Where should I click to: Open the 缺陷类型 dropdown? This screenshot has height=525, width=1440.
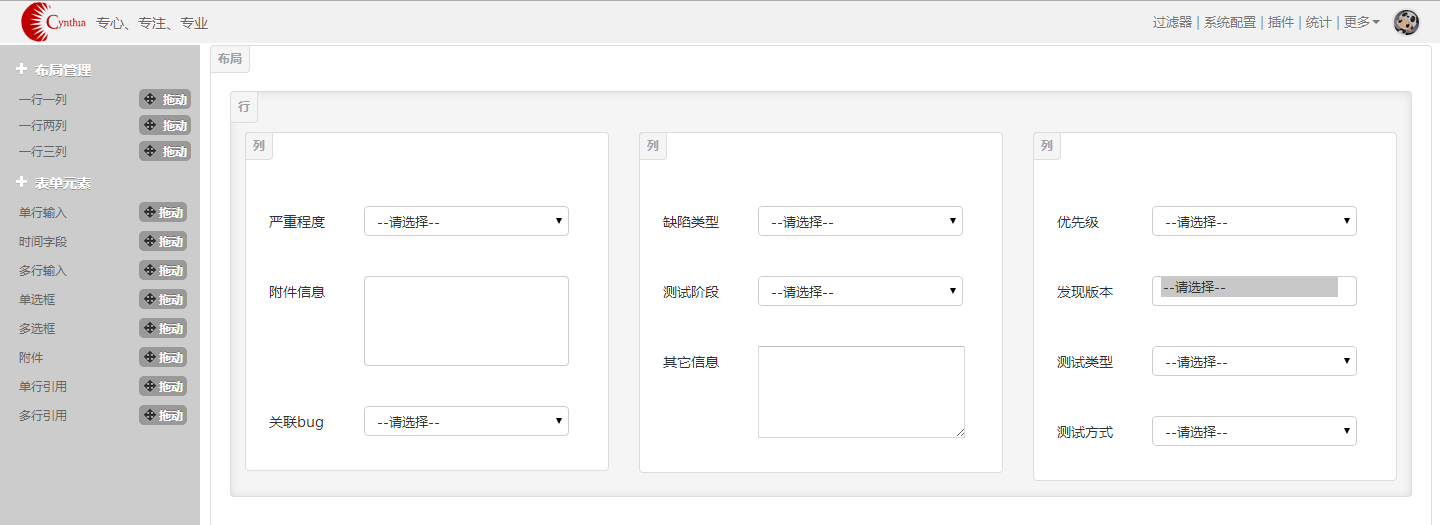pos(860,221)
